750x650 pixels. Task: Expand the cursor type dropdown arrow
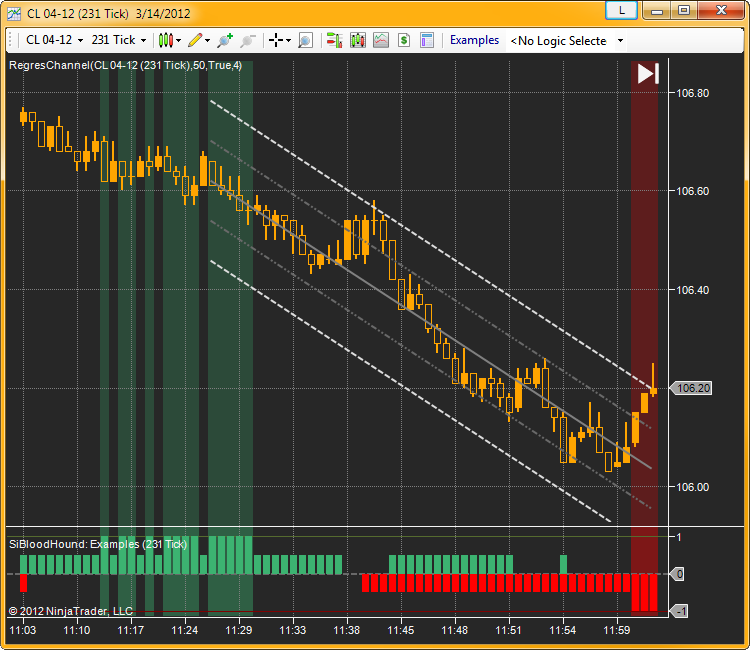[x=288, y=41]
